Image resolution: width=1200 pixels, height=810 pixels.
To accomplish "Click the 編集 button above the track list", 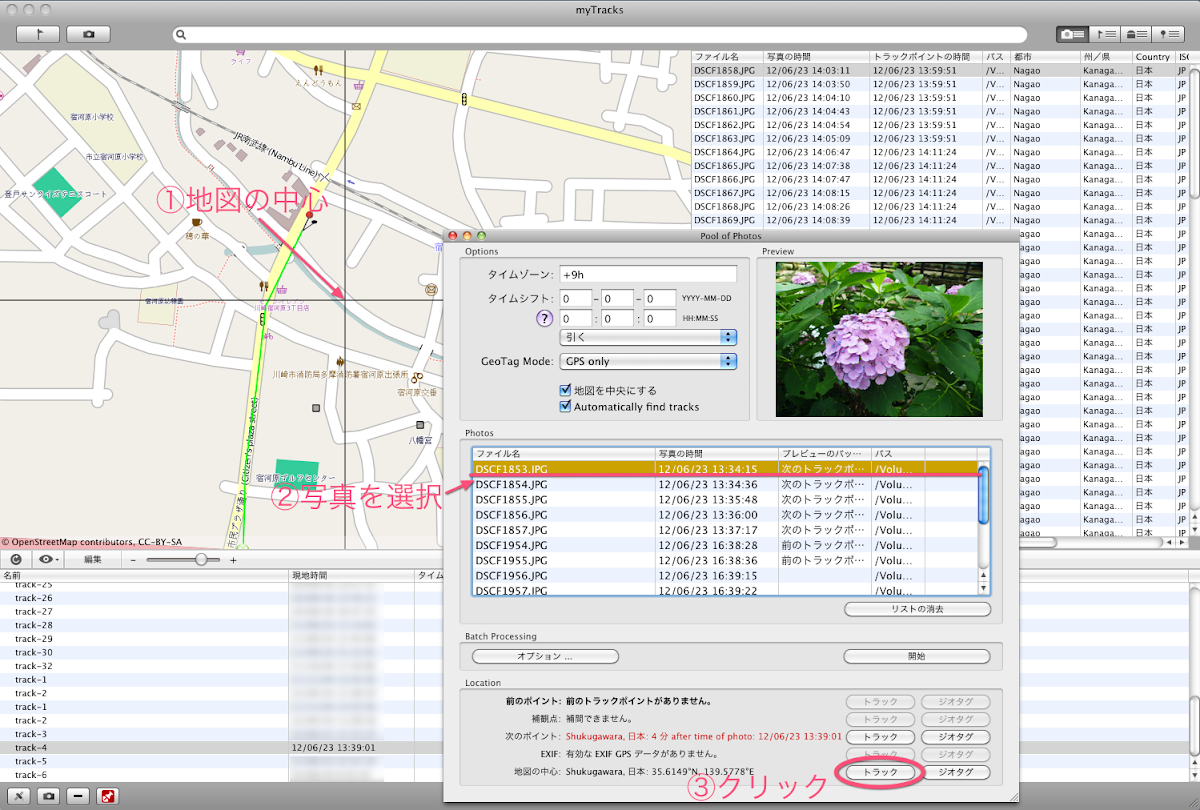I will tap(92, 560).
